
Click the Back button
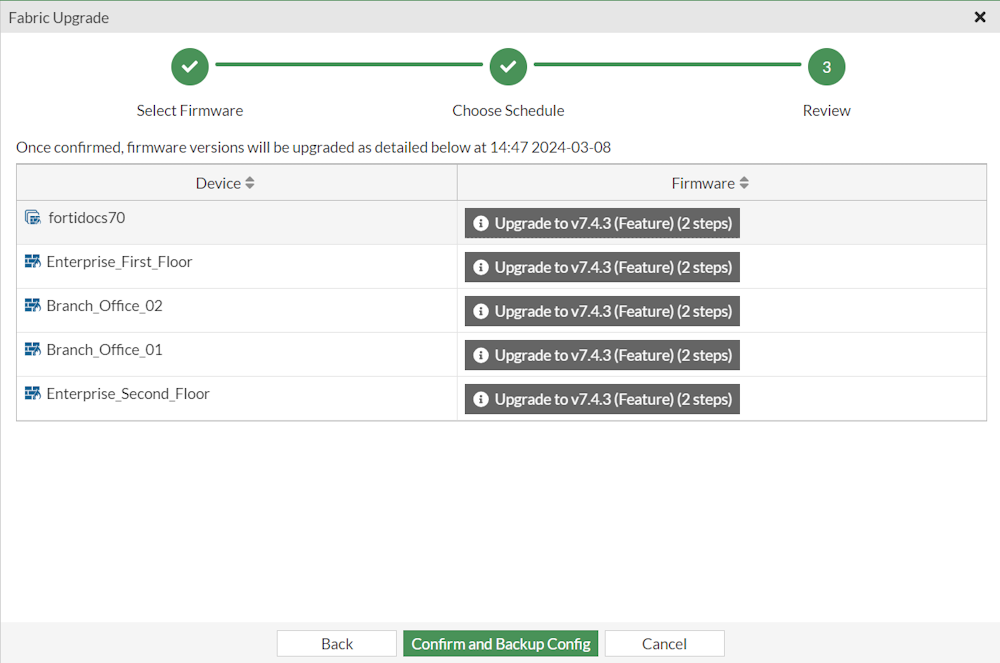[336, 643]
